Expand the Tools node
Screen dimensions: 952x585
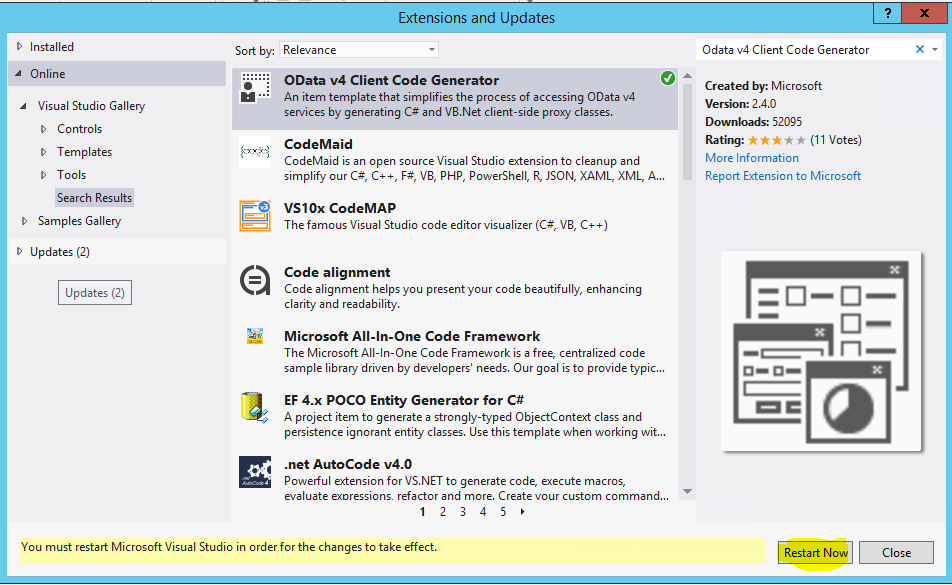coord(43,175)
